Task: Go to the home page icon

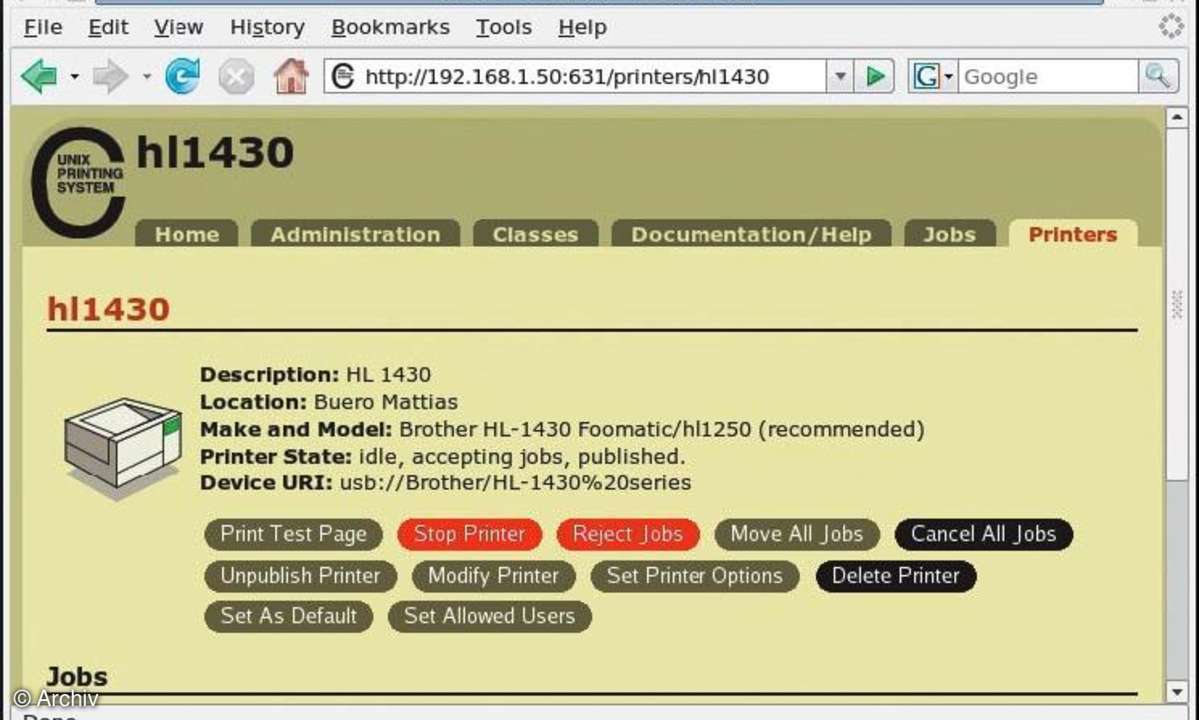Action: (x=291, y=76)
